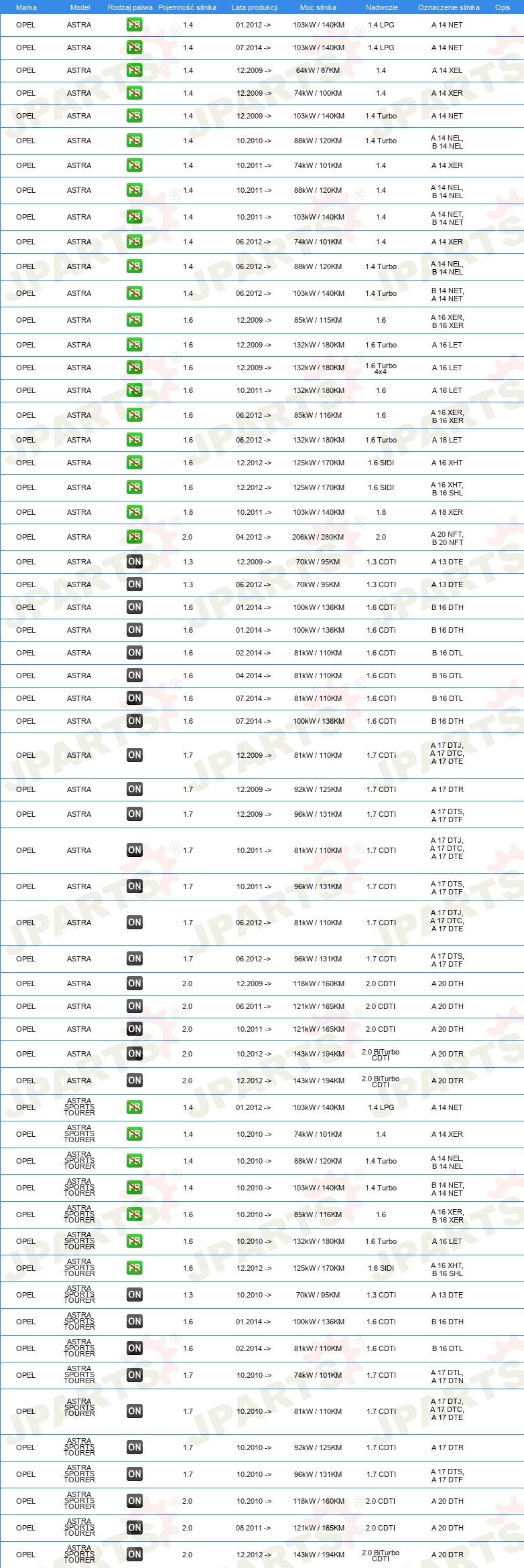Click the ON icon in the 1.3 CDTI 06.2012 row
524x1568 pixels.
134,584
